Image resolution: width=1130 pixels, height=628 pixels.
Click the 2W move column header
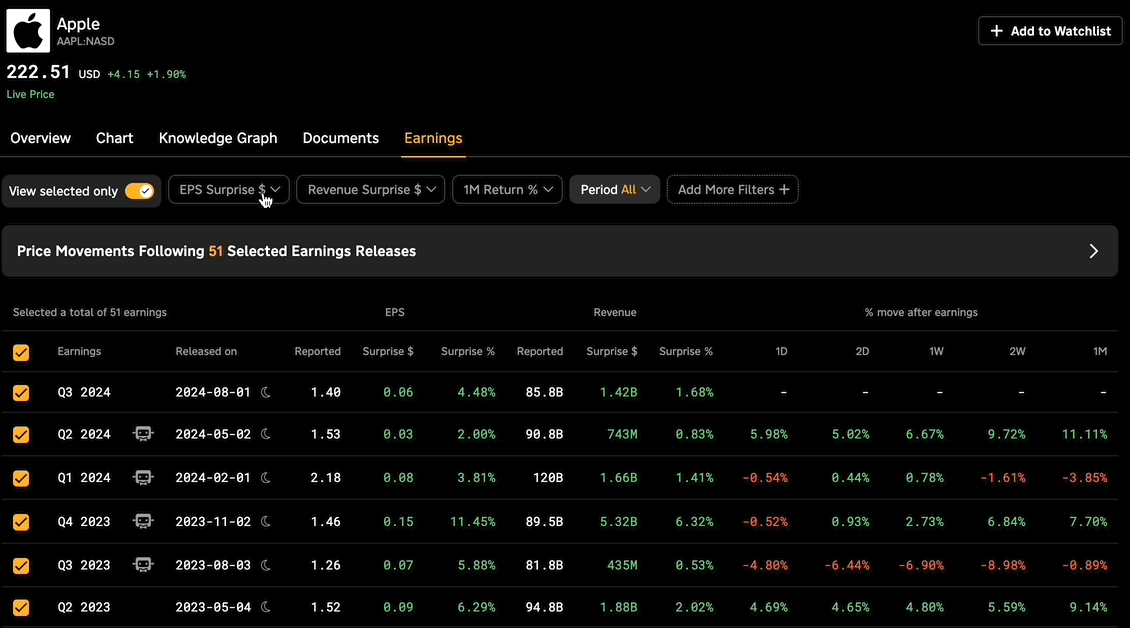tap(1017, 352)
